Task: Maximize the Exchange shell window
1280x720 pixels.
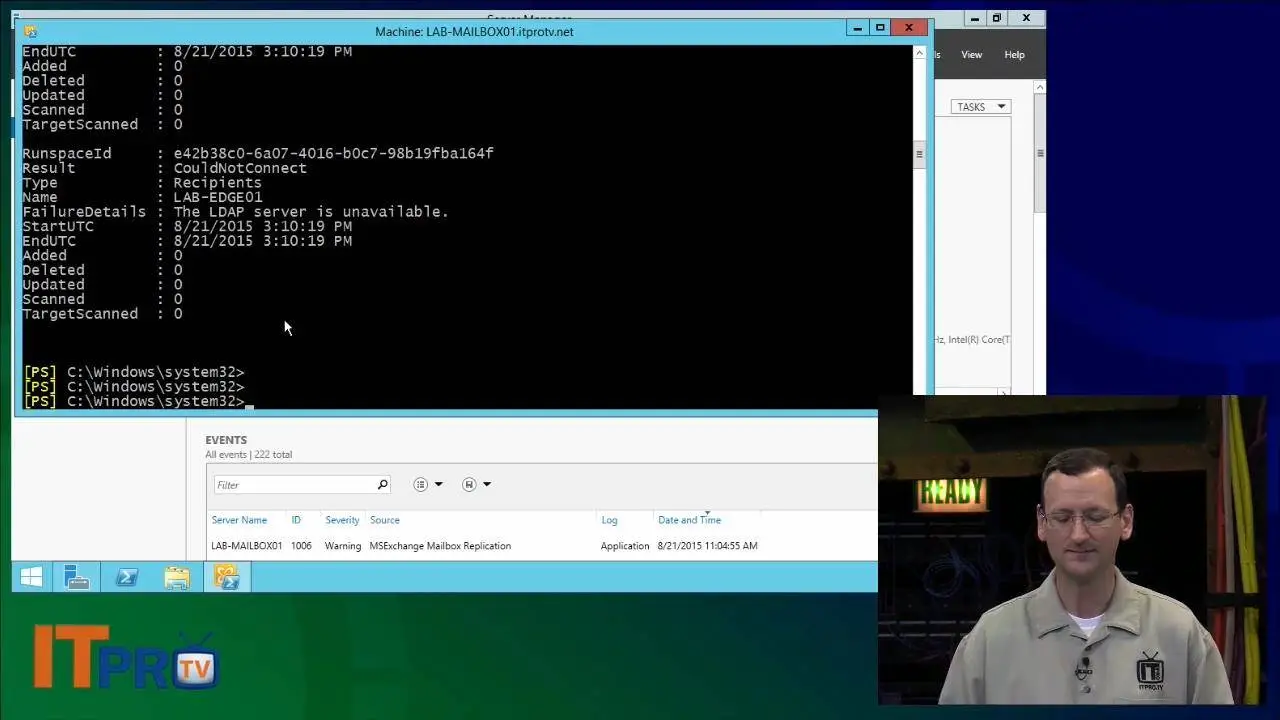Action: [880, 28]
